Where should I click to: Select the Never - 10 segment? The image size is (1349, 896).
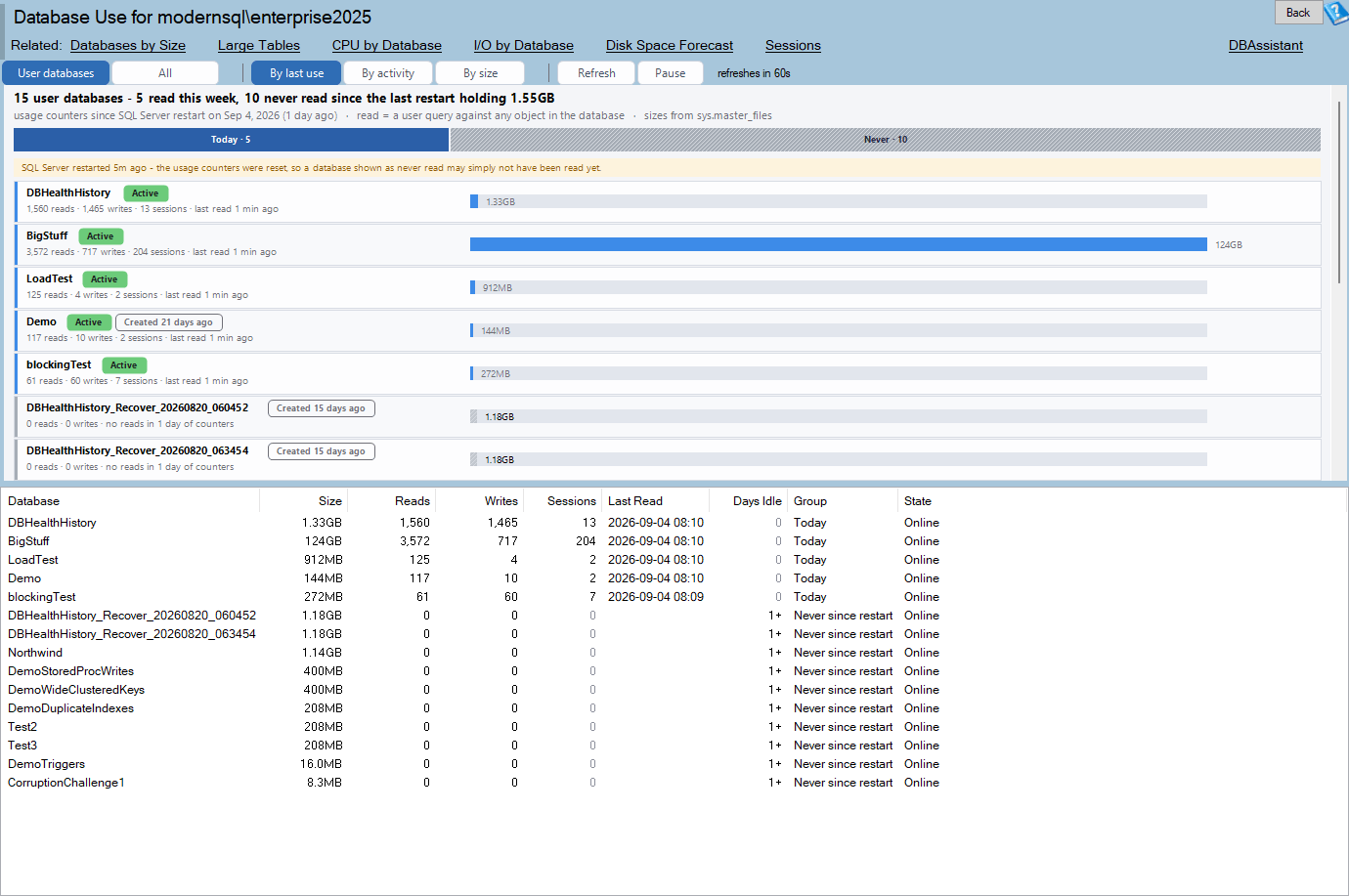(886, 140)
